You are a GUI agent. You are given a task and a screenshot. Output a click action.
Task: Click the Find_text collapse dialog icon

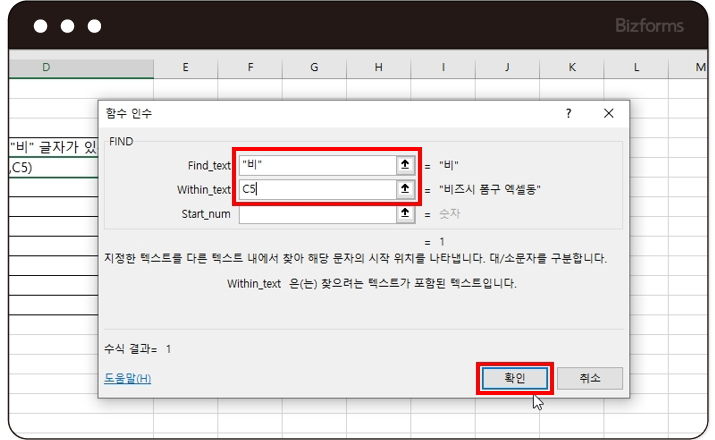tap(405, 165)
